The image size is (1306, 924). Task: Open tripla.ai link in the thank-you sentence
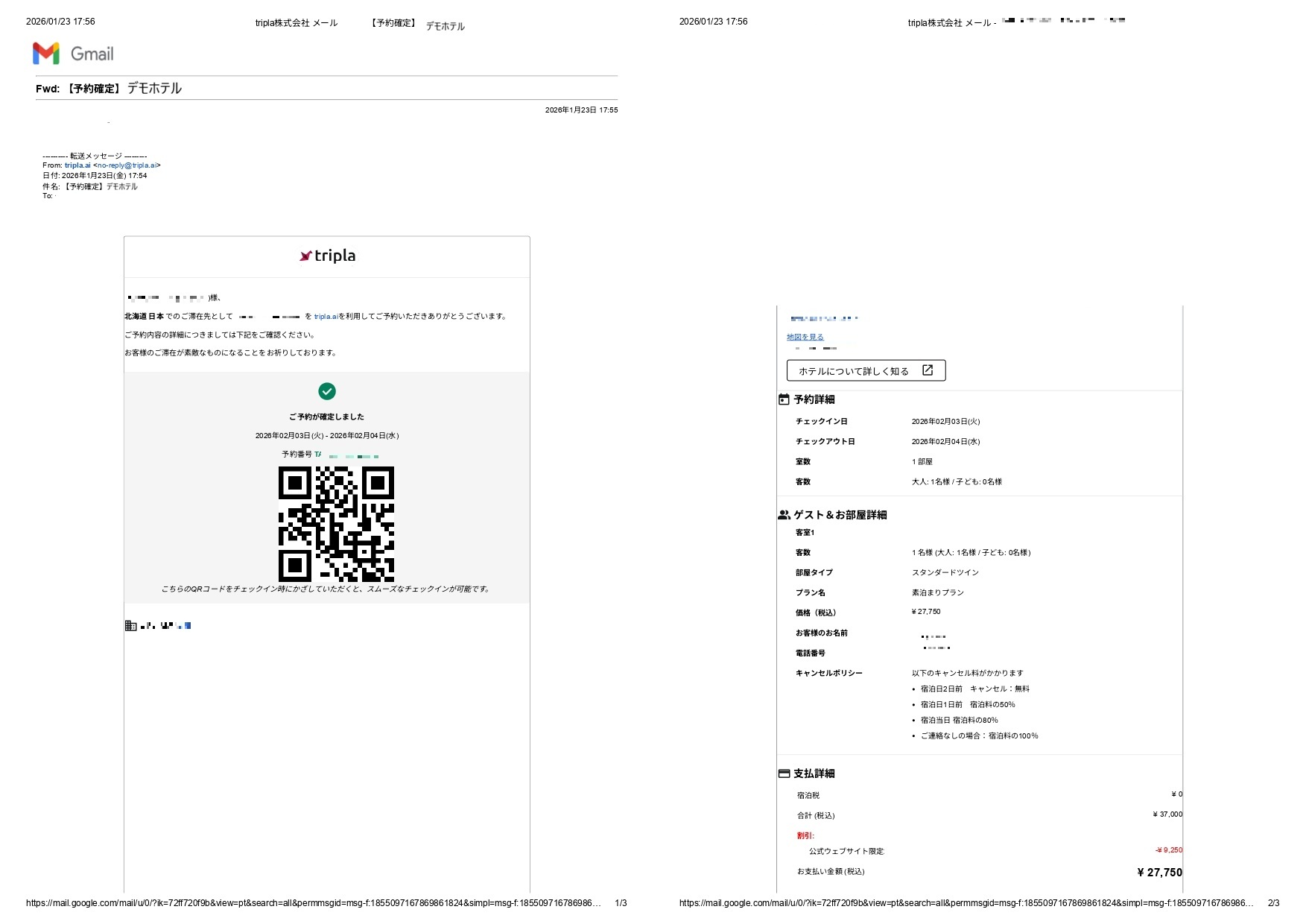(326, 317)
